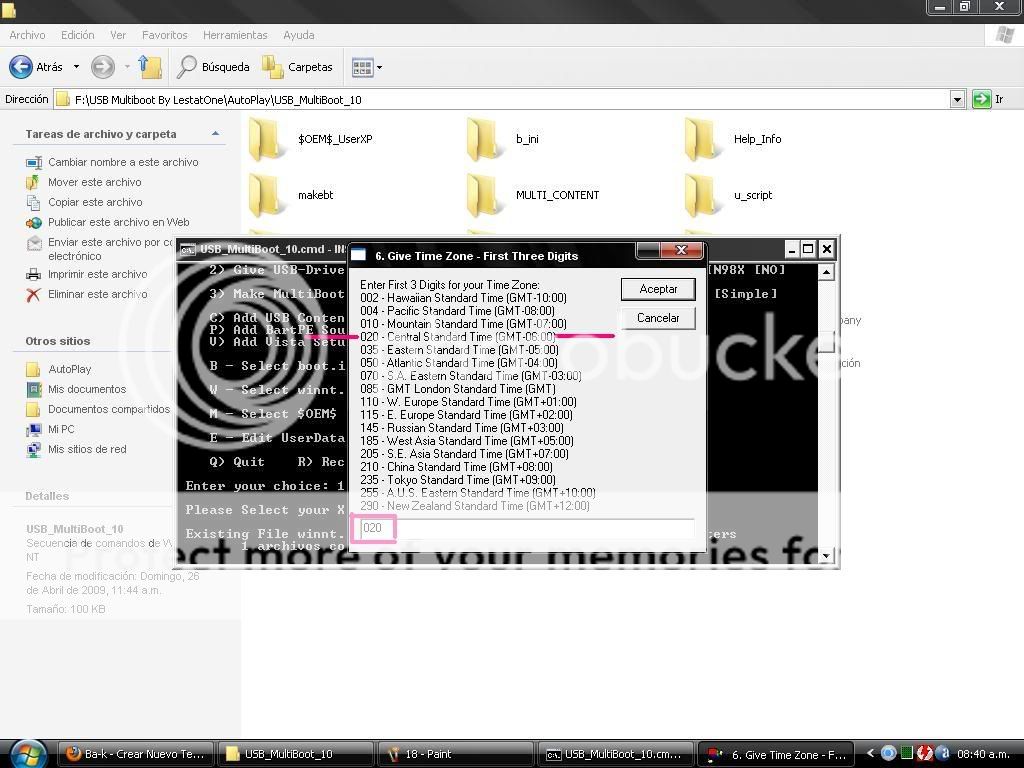The image size is (1024, 768).
Task: Open the Views (Vistas) dropdown
Action: click(x=366, y=67)
